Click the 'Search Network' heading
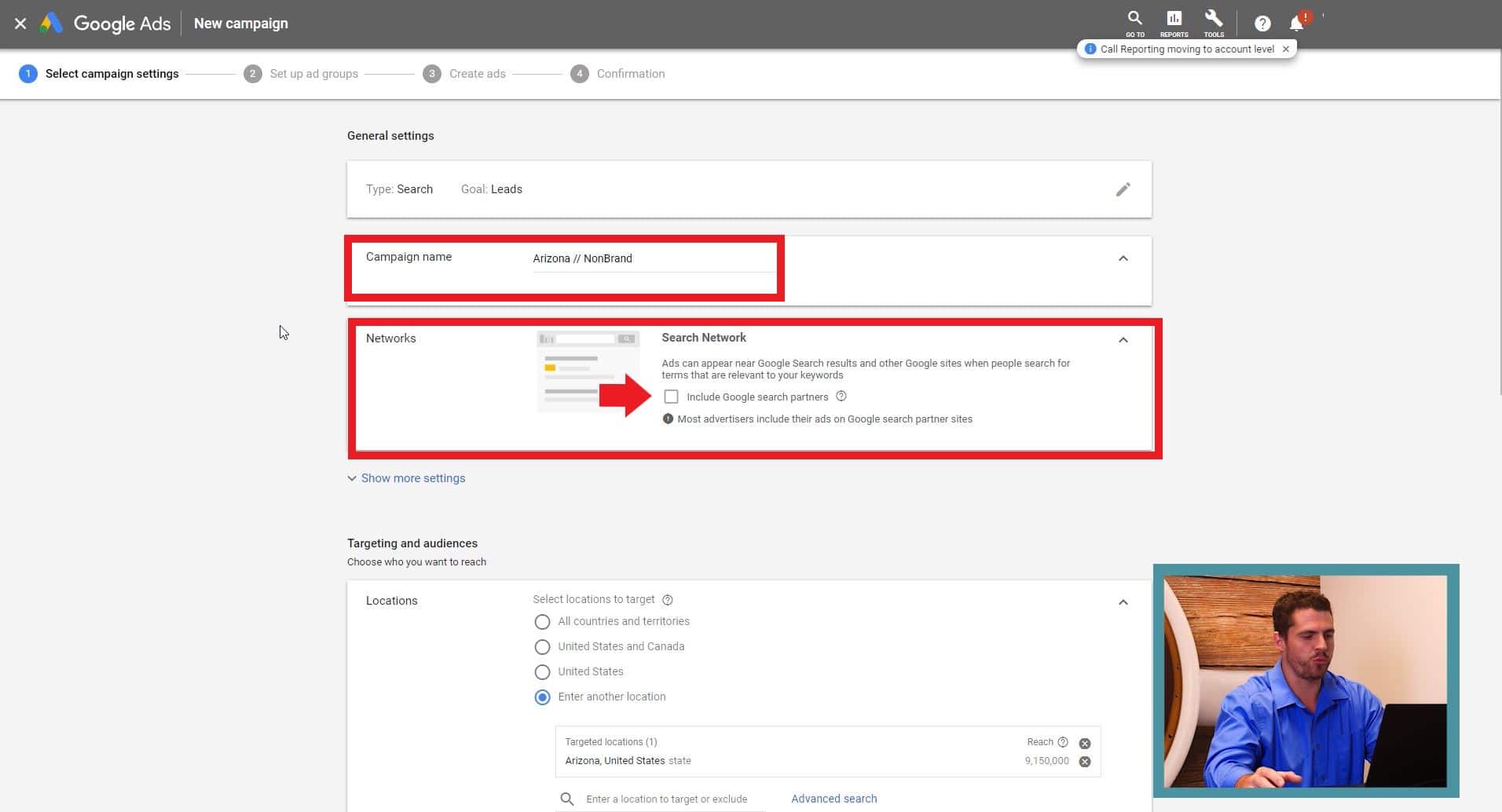This screenshot has width=1502, height=812. click(704, 338)
